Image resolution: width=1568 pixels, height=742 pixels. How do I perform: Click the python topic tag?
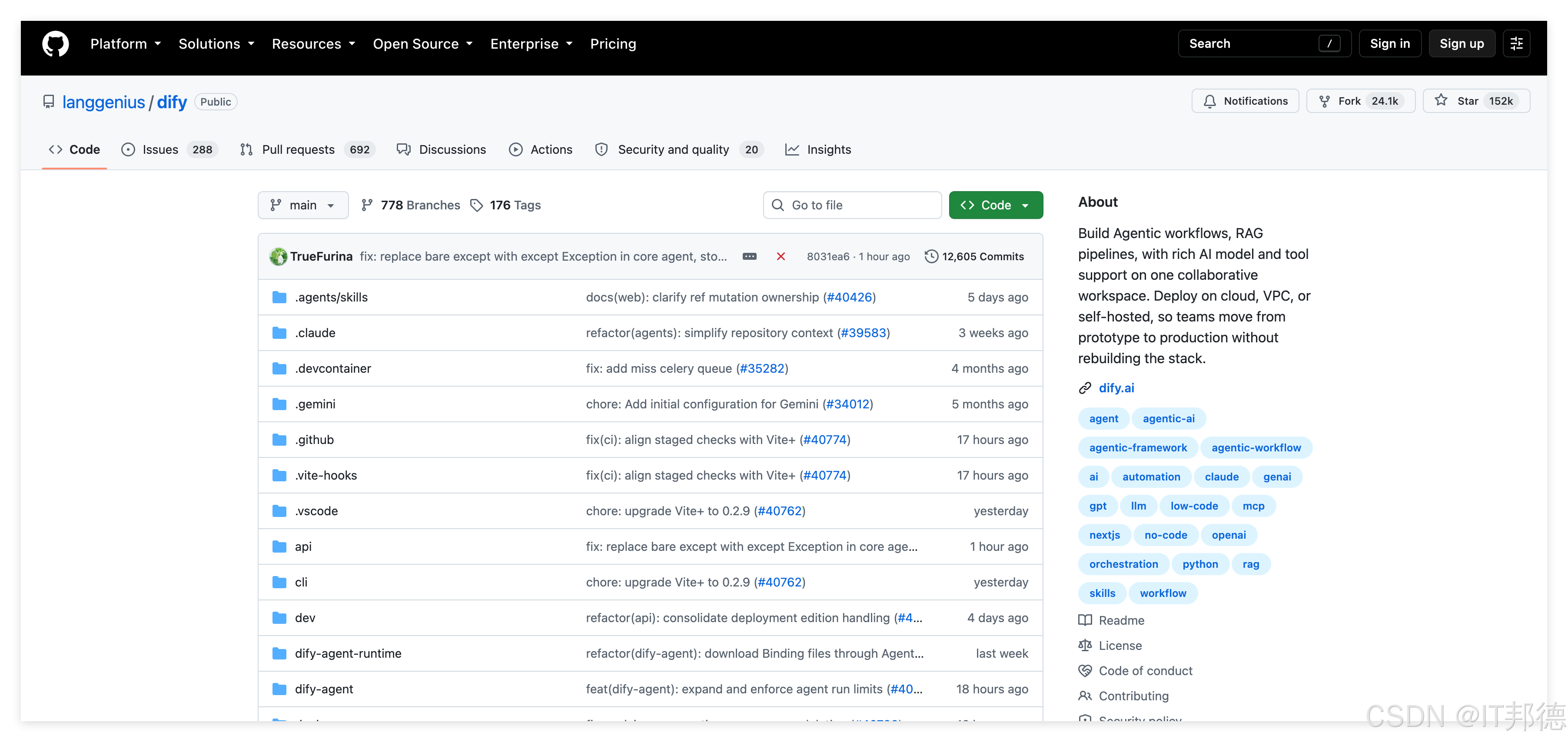click(x=1200, y=564)
